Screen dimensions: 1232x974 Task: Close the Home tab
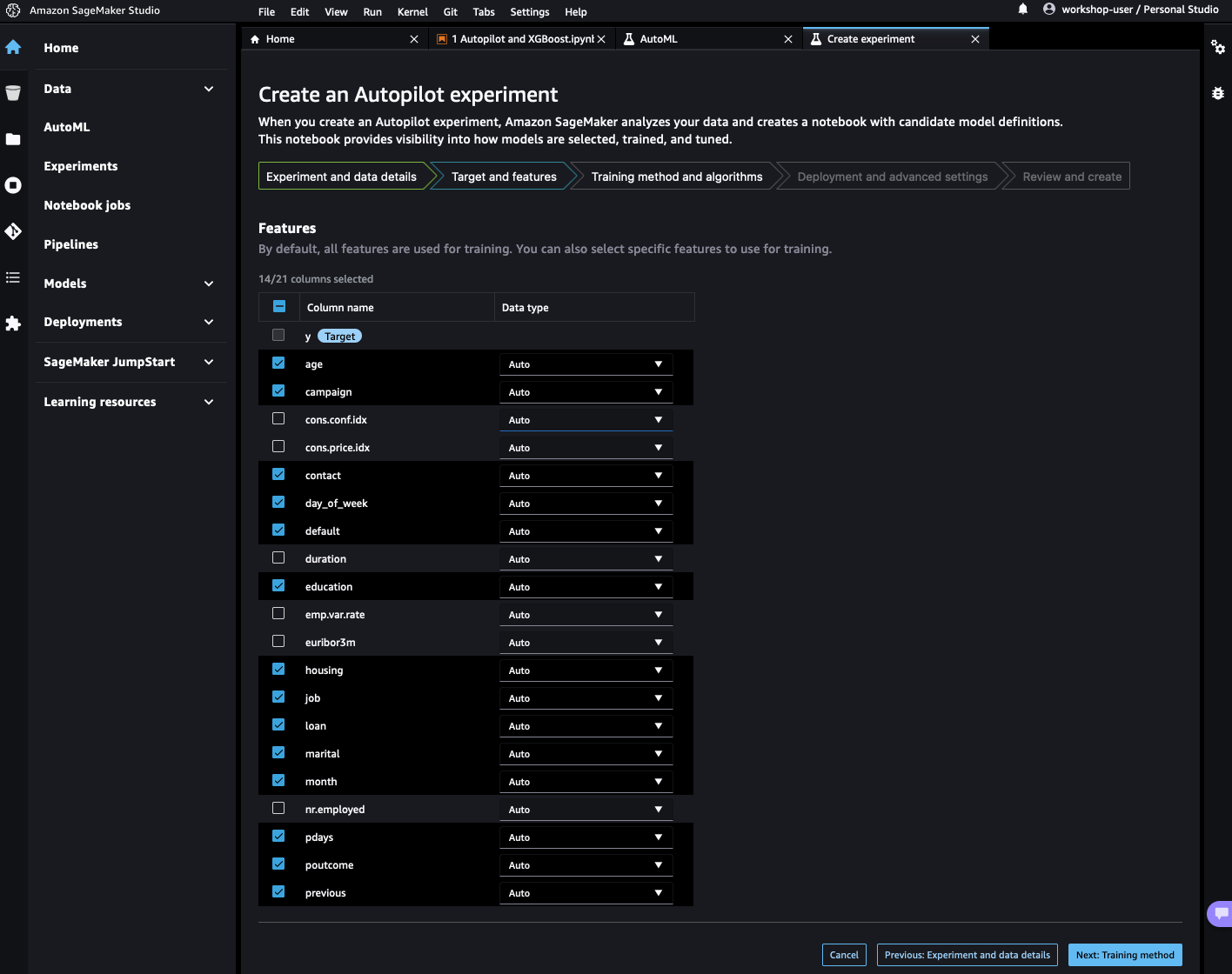(414, 39)
